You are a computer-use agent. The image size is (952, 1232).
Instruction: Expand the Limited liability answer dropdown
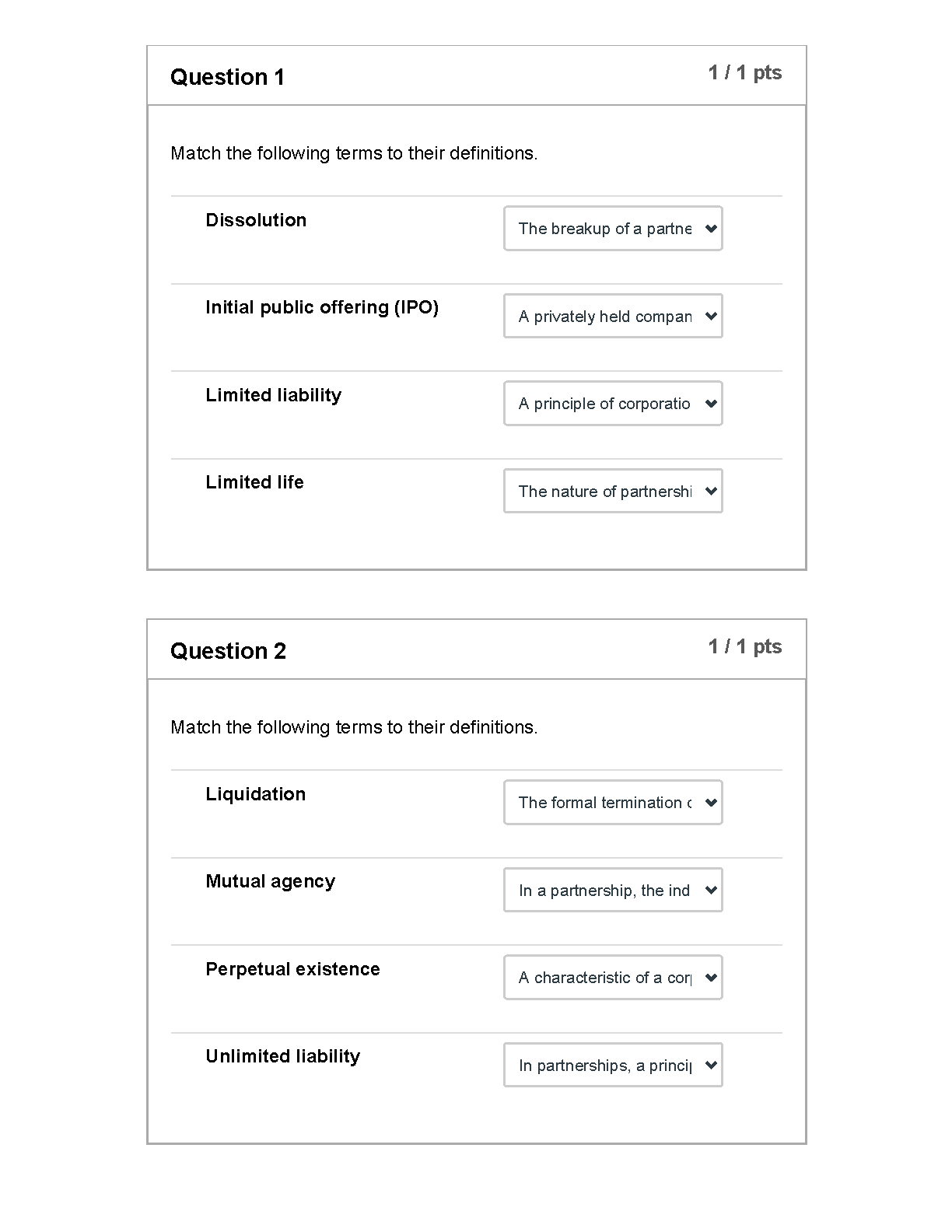coord(613,404)
